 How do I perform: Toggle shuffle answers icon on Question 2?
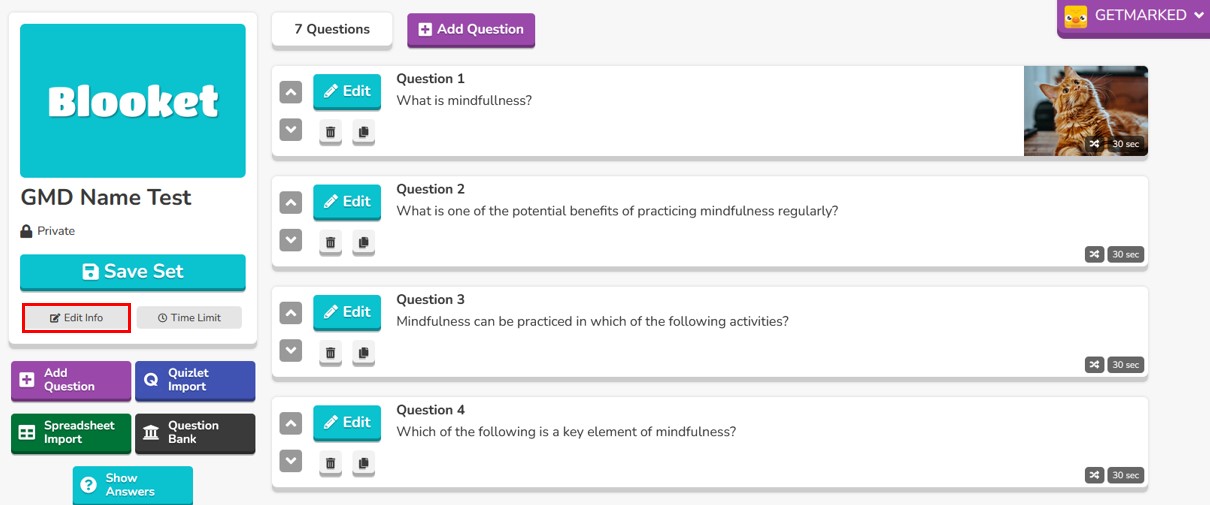[1095, 254]
